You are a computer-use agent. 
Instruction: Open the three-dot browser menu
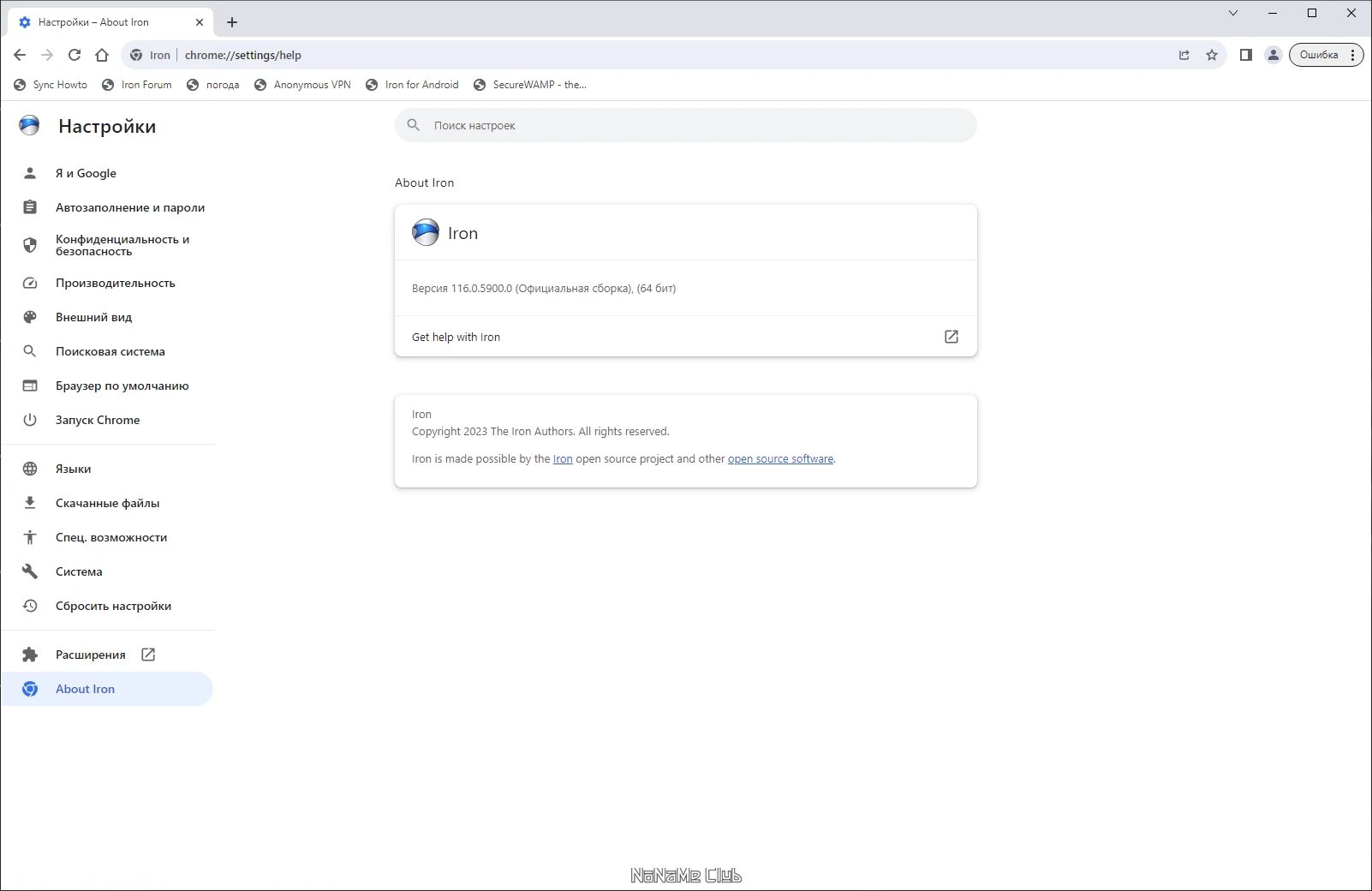(x=1352, y=55)
